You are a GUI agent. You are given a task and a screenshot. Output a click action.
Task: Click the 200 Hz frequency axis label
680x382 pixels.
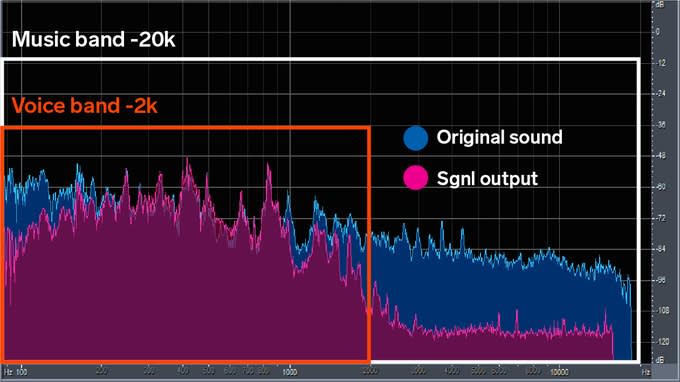point(101,372)
